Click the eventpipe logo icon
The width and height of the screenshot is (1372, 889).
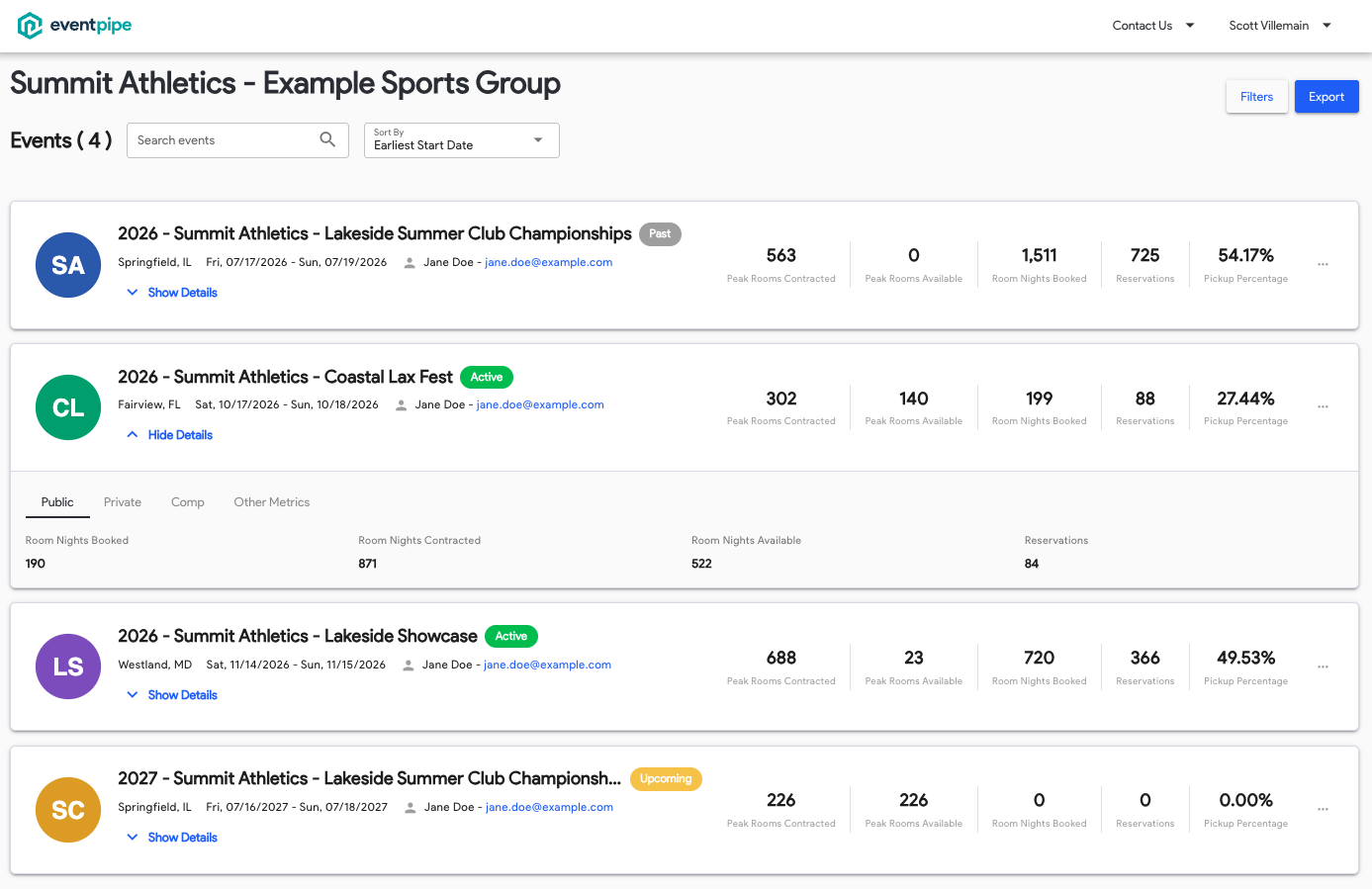pos(30,26)
